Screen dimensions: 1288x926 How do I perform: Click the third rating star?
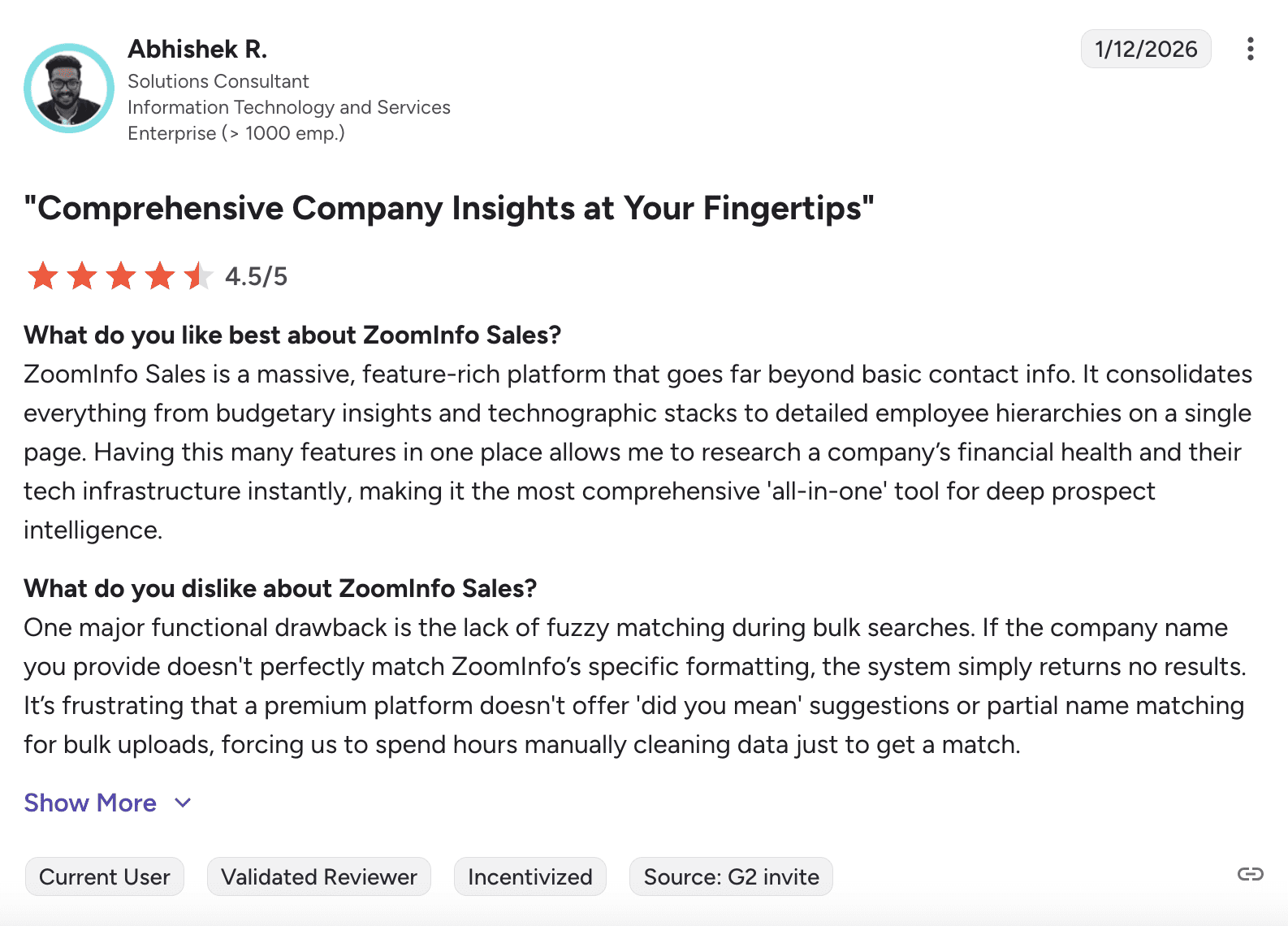[x=121, y=276]
